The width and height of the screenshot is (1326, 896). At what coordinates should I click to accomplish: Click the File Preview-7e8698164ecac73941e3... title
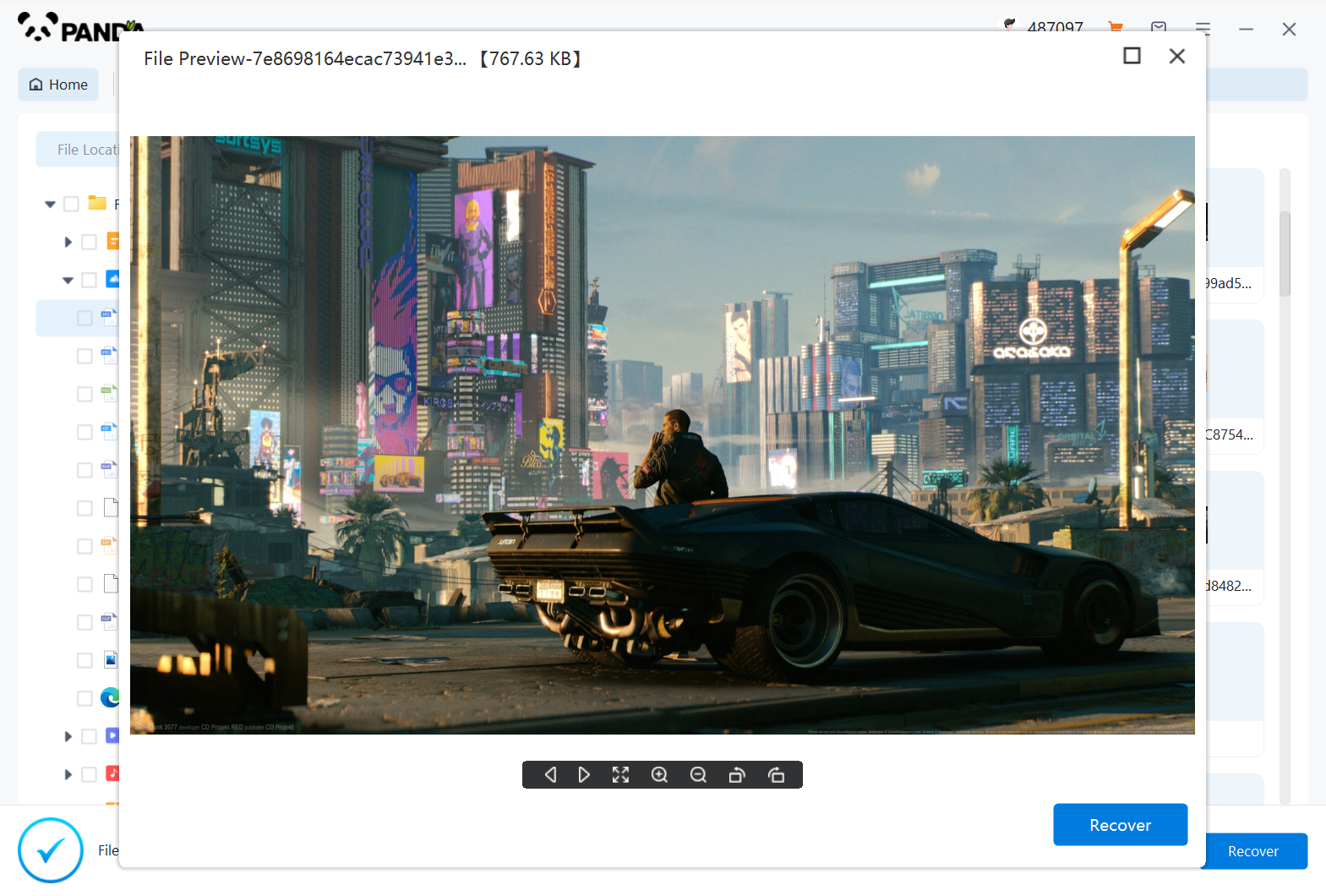[x=304, y=58]
